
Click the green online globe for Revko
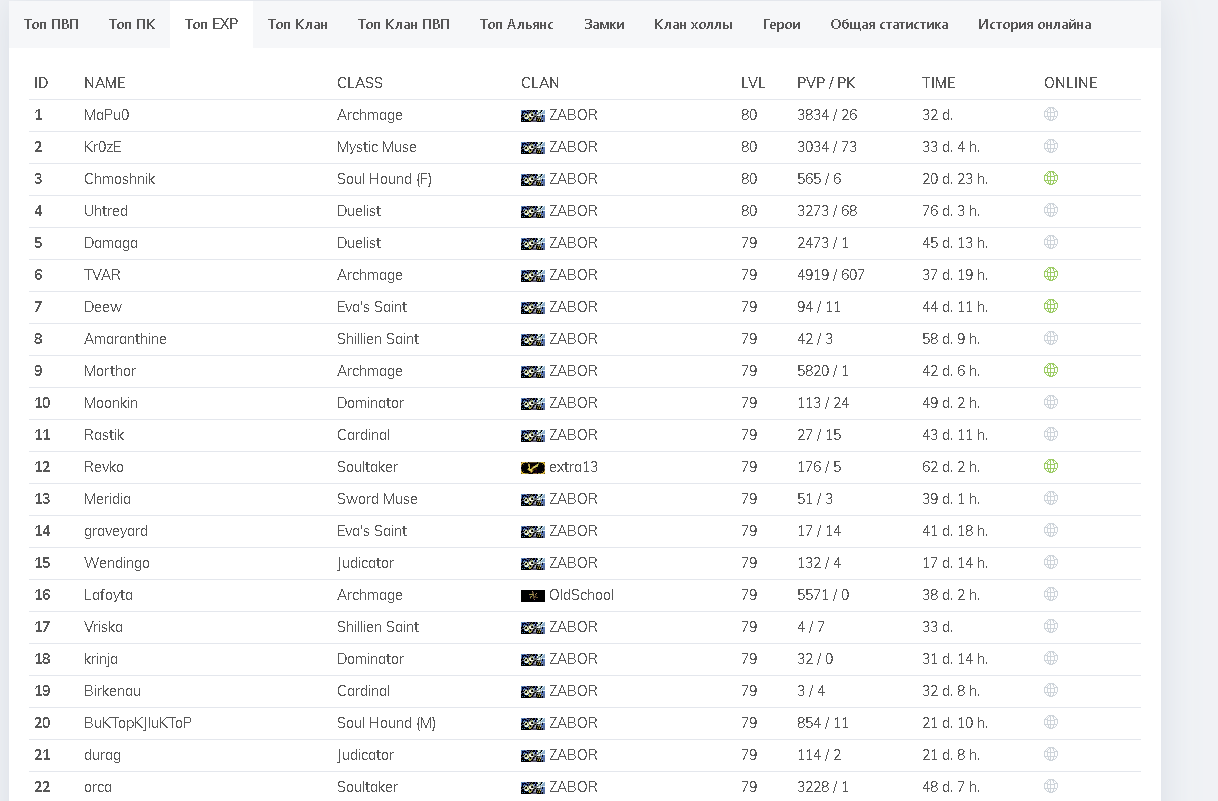pyautogui.click(x=1050, y=467)
